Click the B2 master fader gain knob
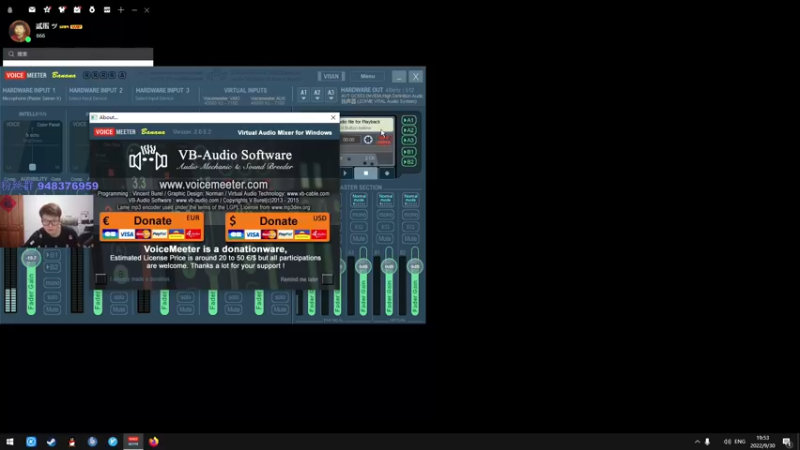800x450 pixels. click(x=415, y=266)
